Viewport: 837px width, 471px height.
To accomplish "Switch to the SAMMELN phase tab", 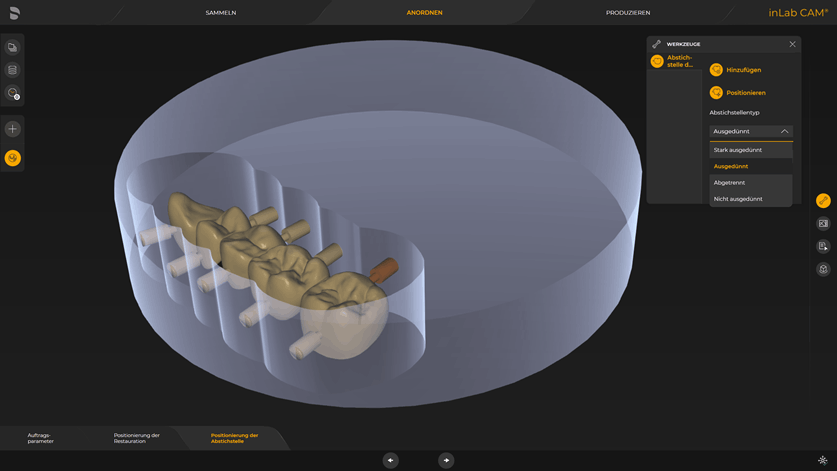I will pyautogui.click(x=221, y=13).
